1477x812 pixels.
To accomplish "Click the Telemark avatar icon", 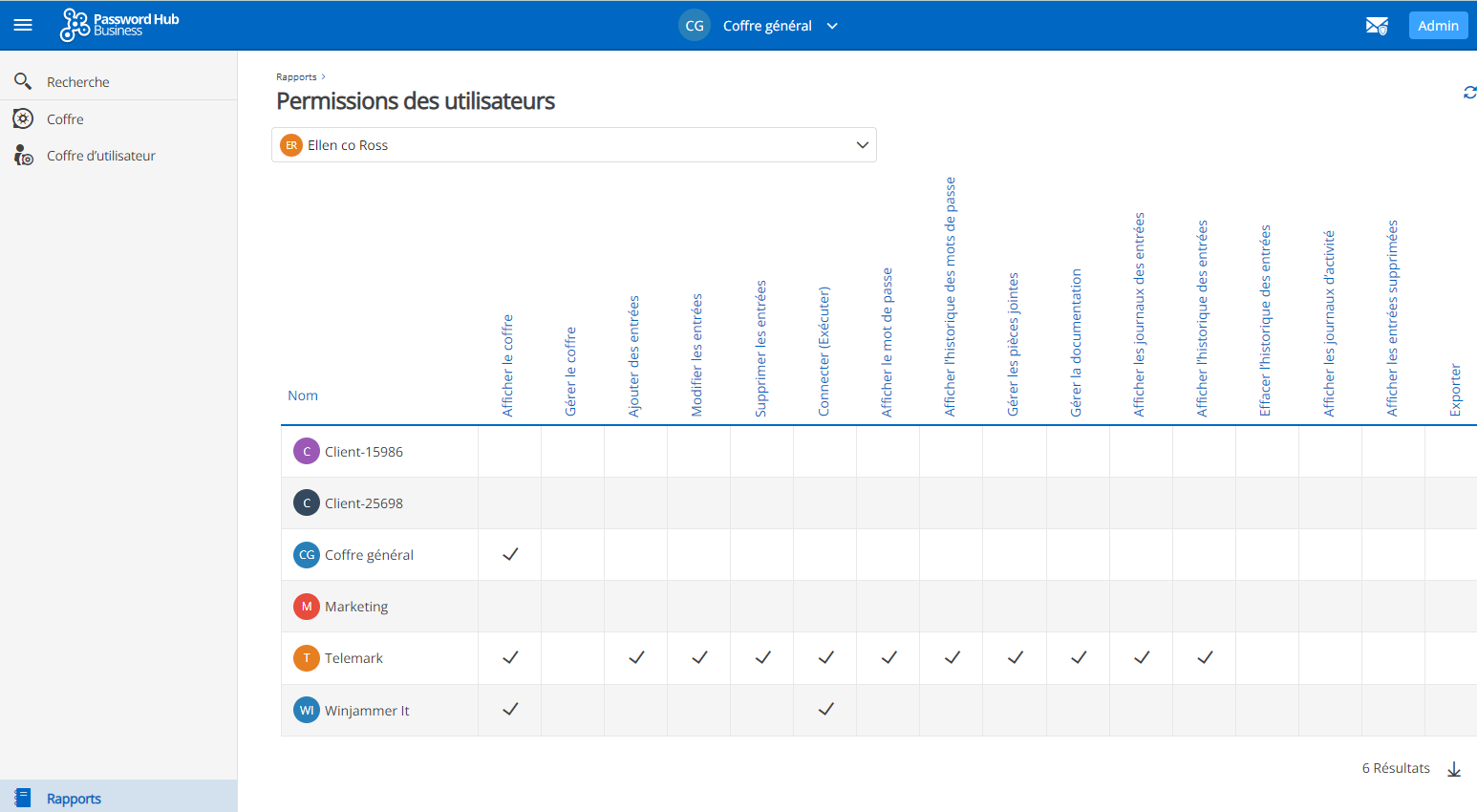I will pos(306,658).
